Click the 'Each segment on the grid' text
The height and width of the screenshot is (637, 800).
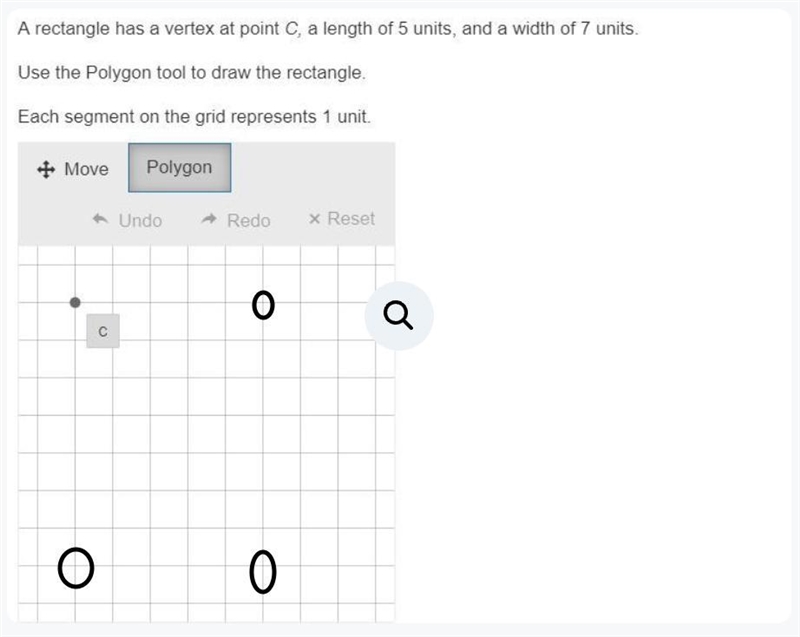coord(194,116)
